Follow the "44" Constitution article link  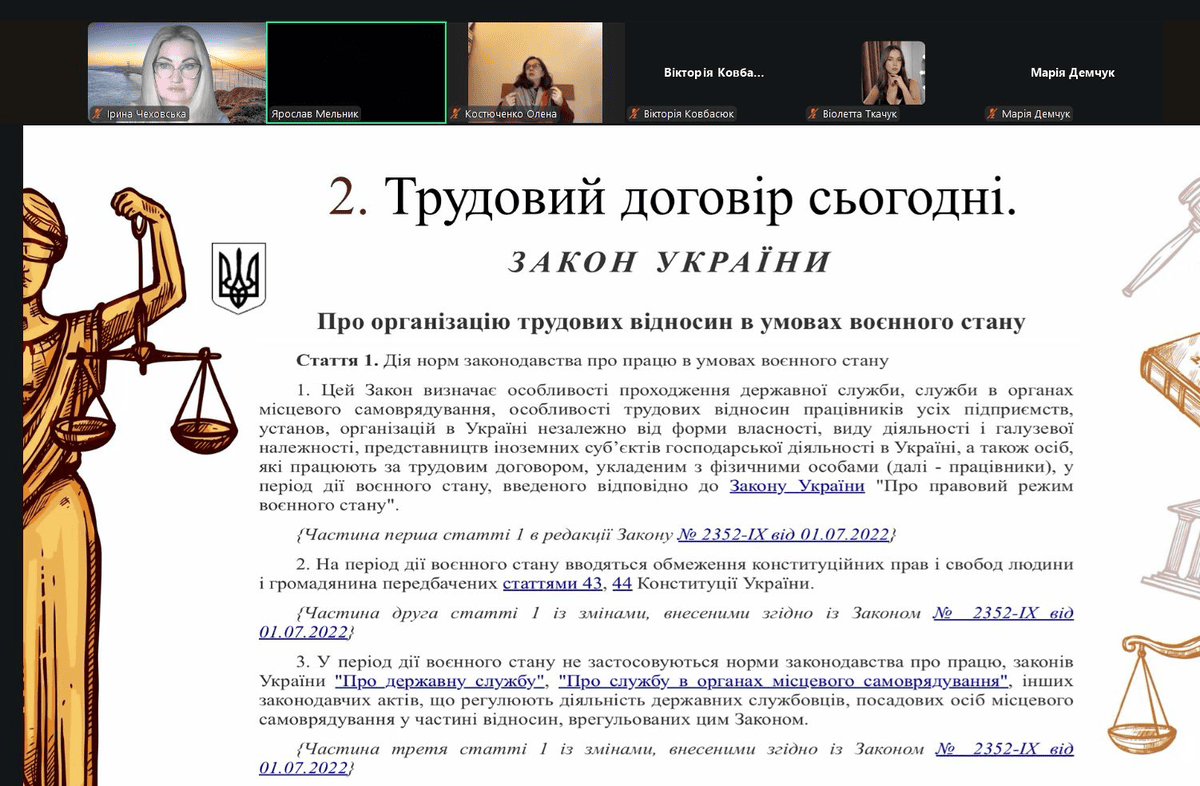click(x=622, y=582)
